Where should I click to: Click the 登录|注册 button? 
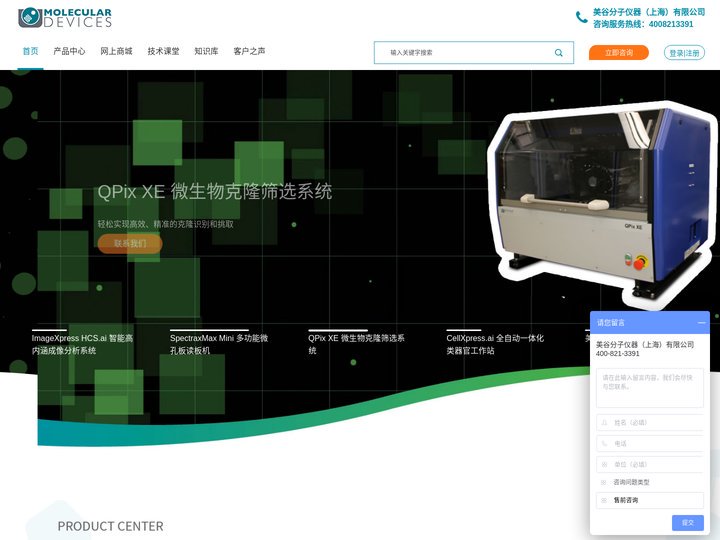point(684,53)
